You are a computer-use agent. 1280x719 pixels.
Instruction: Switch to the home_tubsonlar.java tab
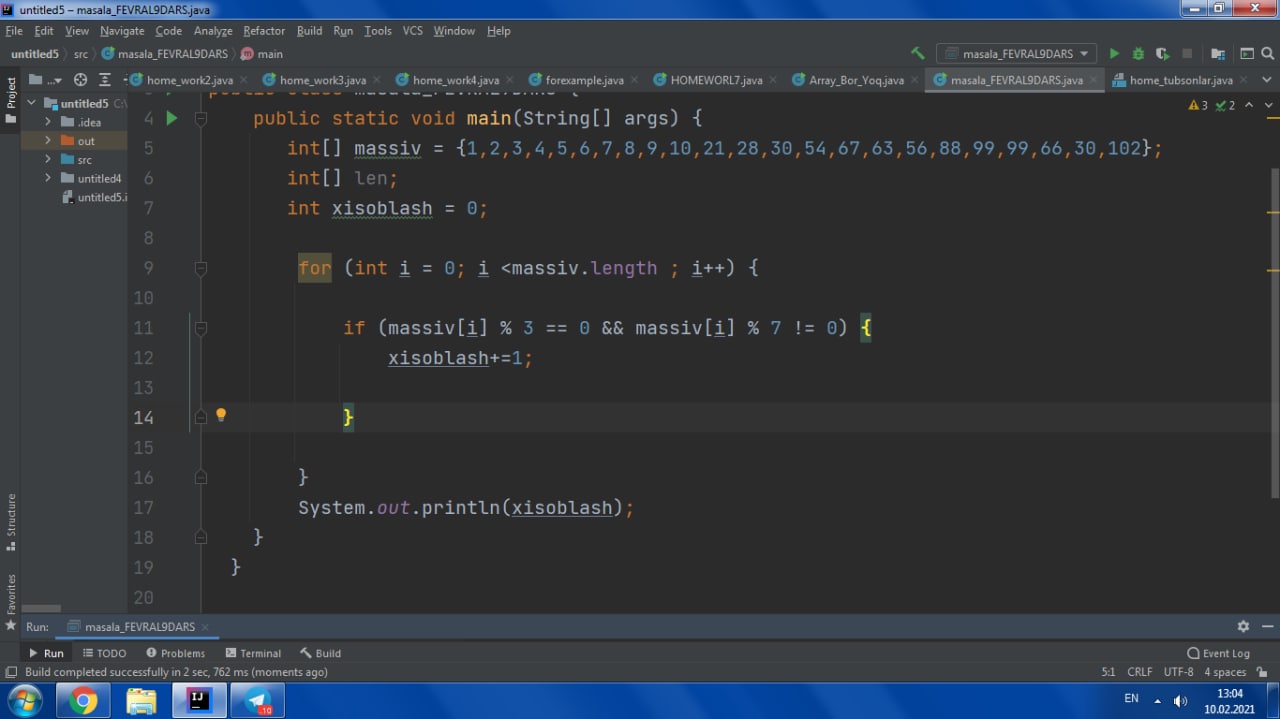1181,80
